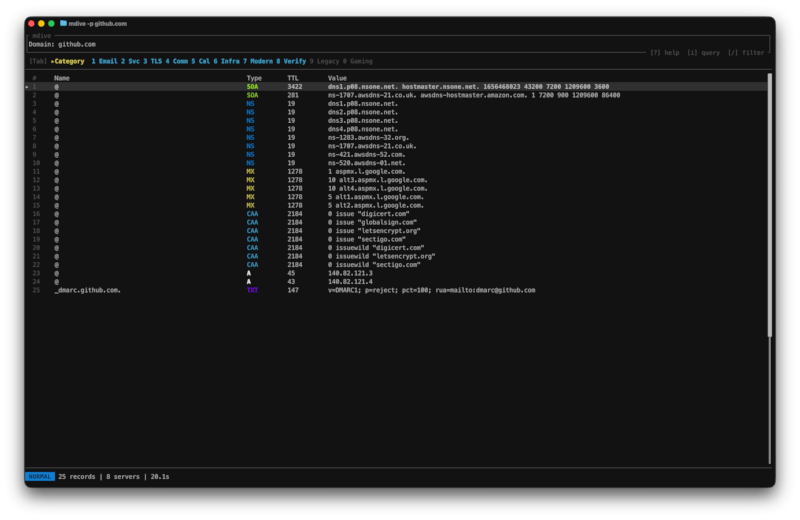
Task: Select the Modern category tab
Action: pos(258,61)
